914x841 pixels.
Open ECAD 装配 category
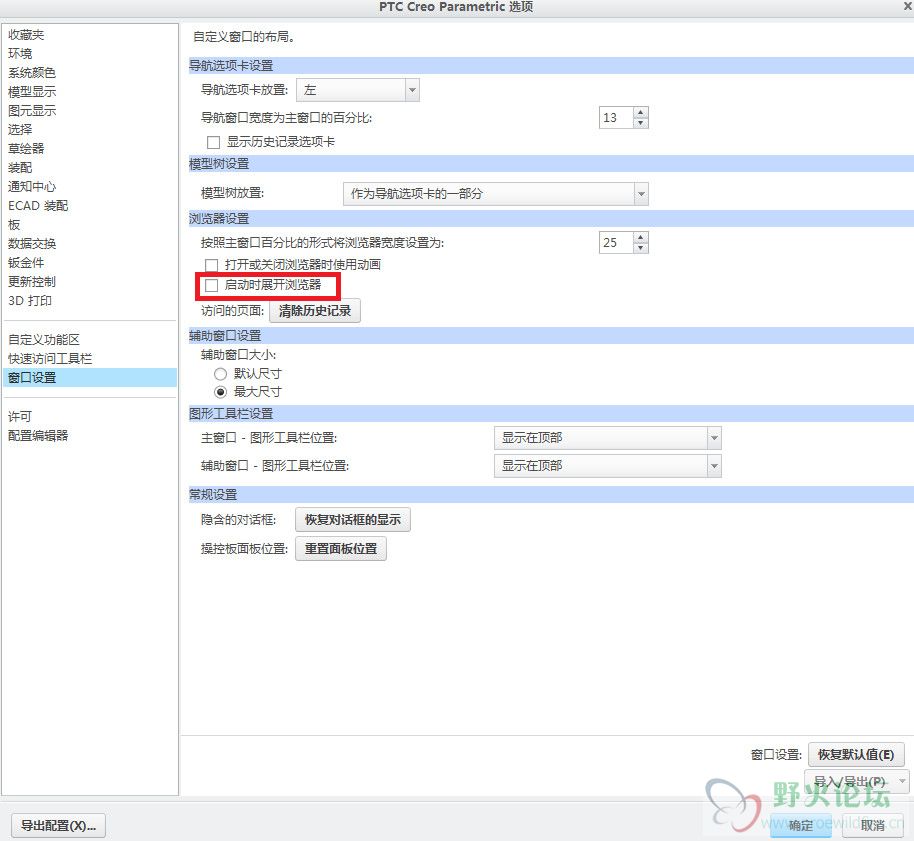(38, 206)
